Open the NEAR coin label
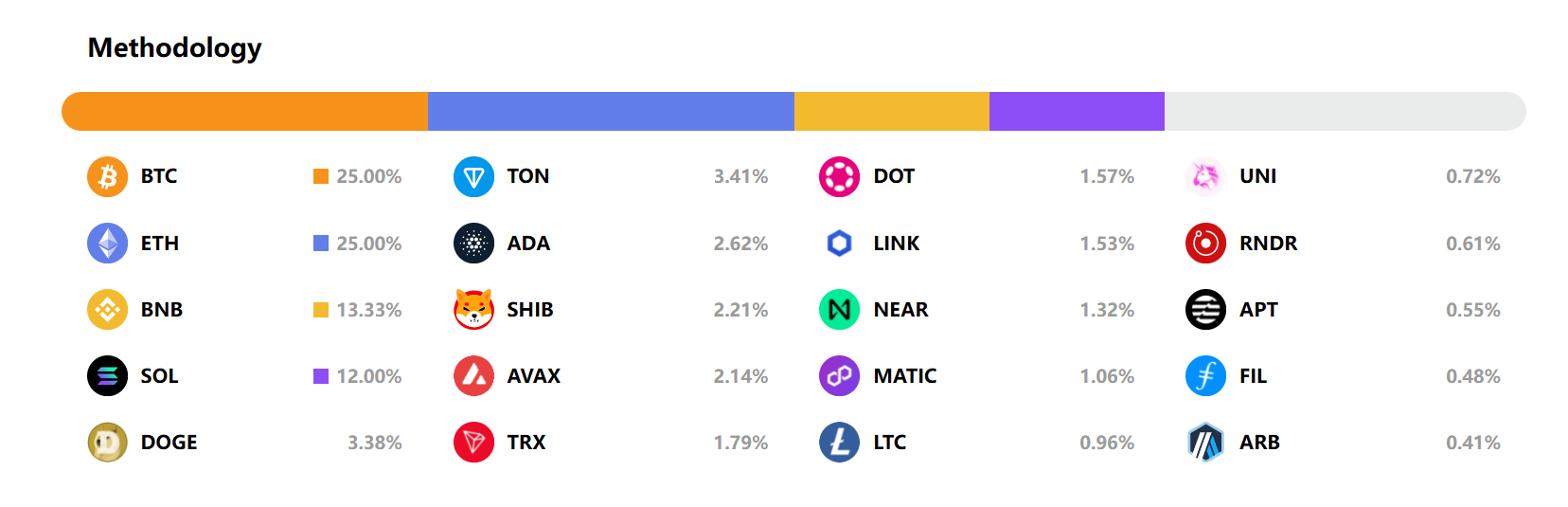This screenshot has height=507, width=1568. click(900, 310)
